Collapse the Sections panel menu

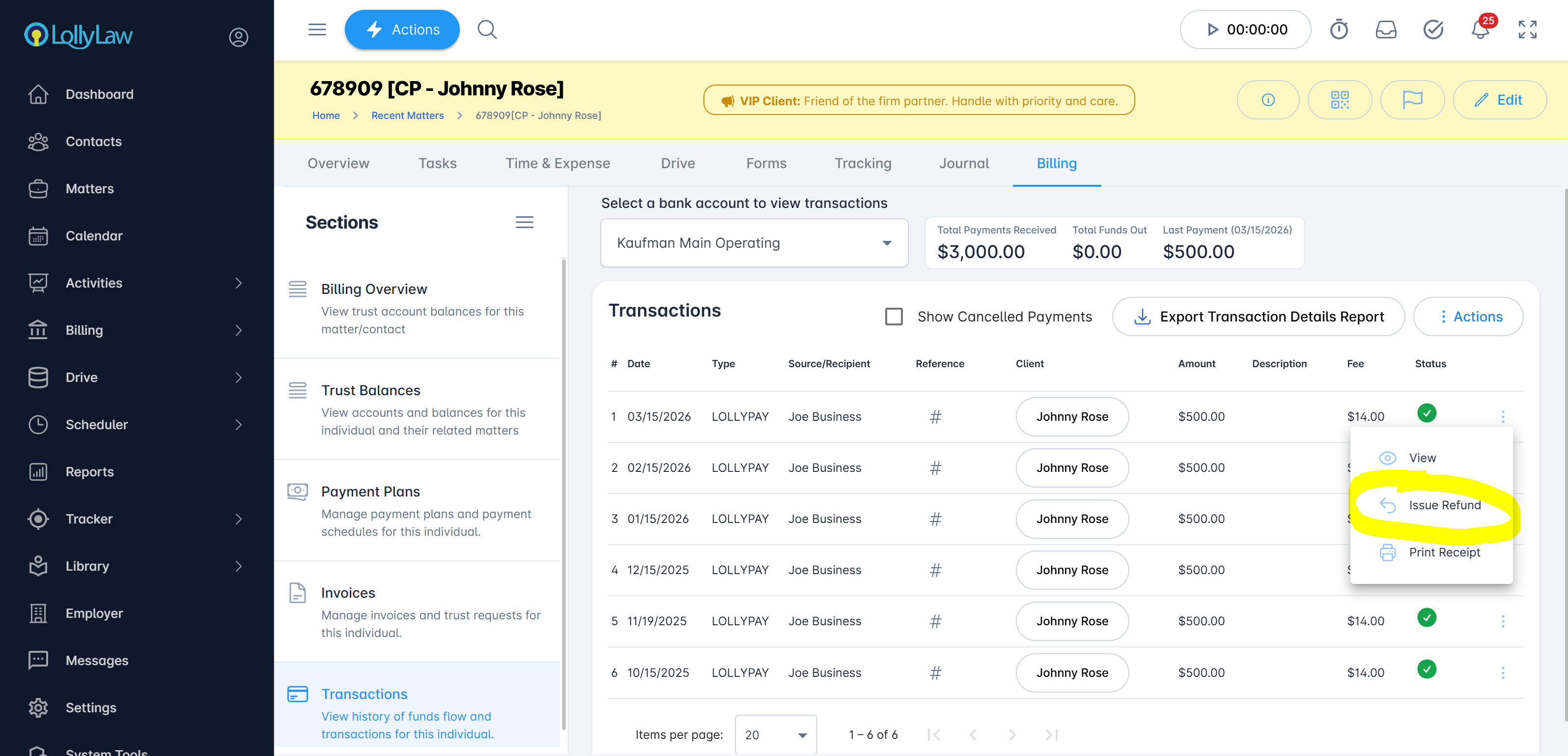pyautogui.click(x=524, y=222)
